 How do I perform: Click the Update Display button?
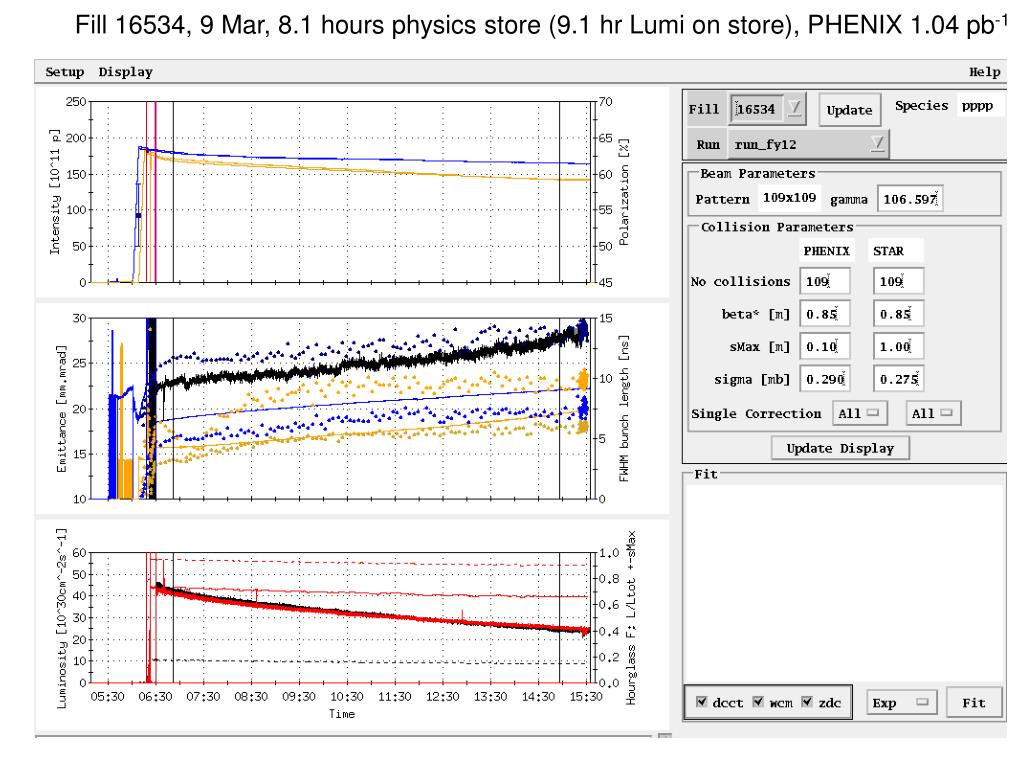[840, 448]
